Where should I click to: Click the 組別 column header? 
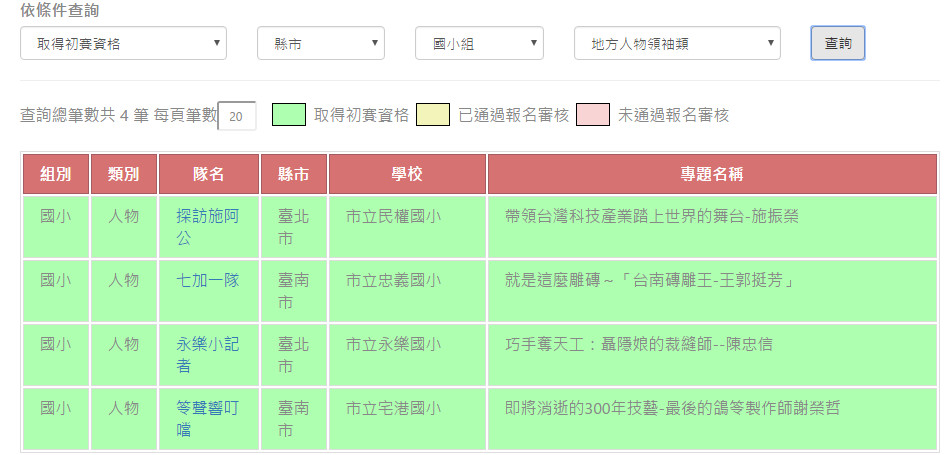(56, 174)
